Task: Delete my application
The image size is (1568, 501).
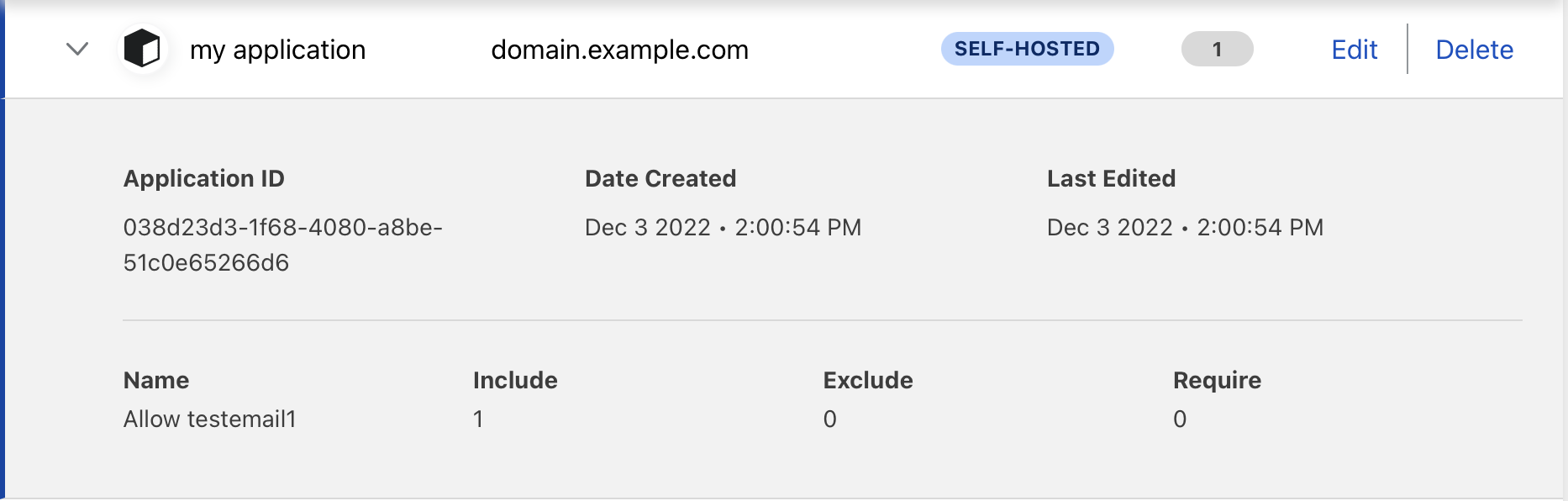Action: click(x=1474, y=50)
